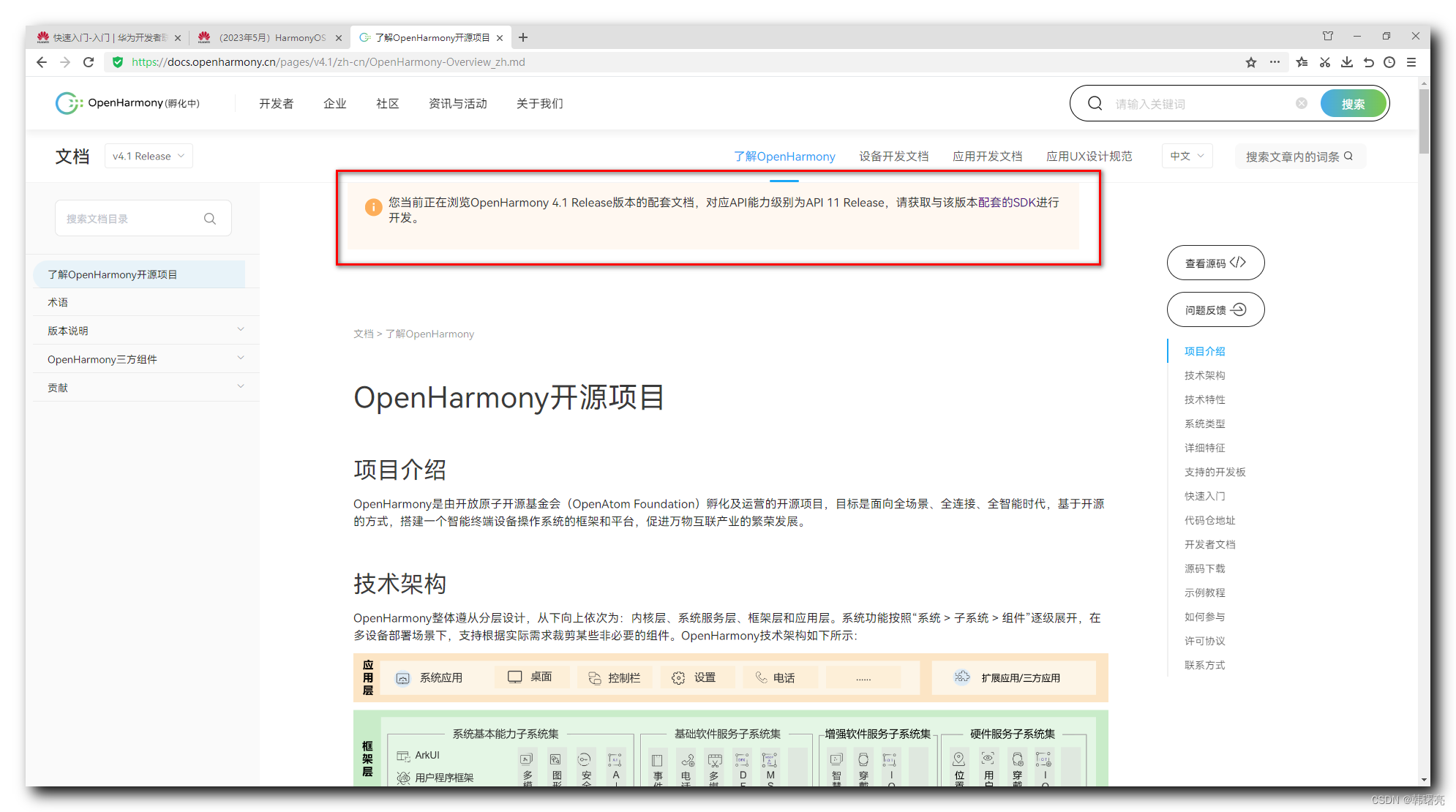
Task: Click the magnifier icon in 搜索文档目录 box
Action: 210,219
